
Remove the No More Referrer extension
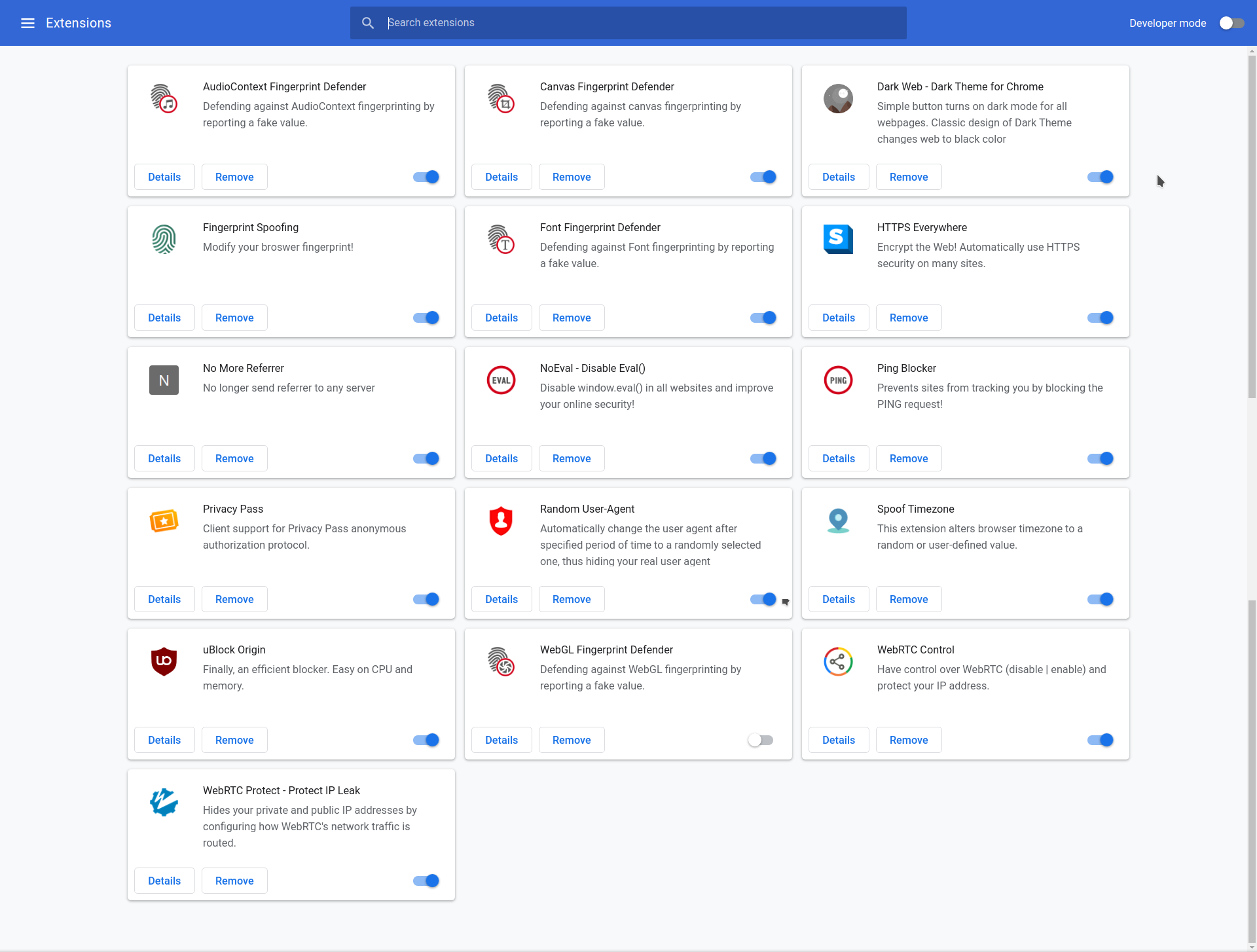pyautogui.click(x=234, y=458)
